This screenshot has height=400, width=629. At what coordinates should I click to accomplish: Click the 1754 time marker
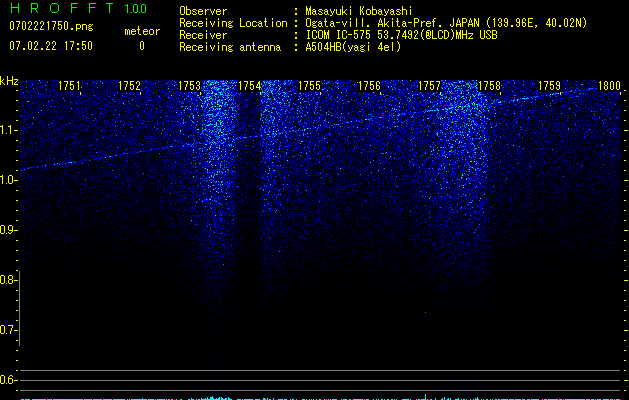coord(250,86)
